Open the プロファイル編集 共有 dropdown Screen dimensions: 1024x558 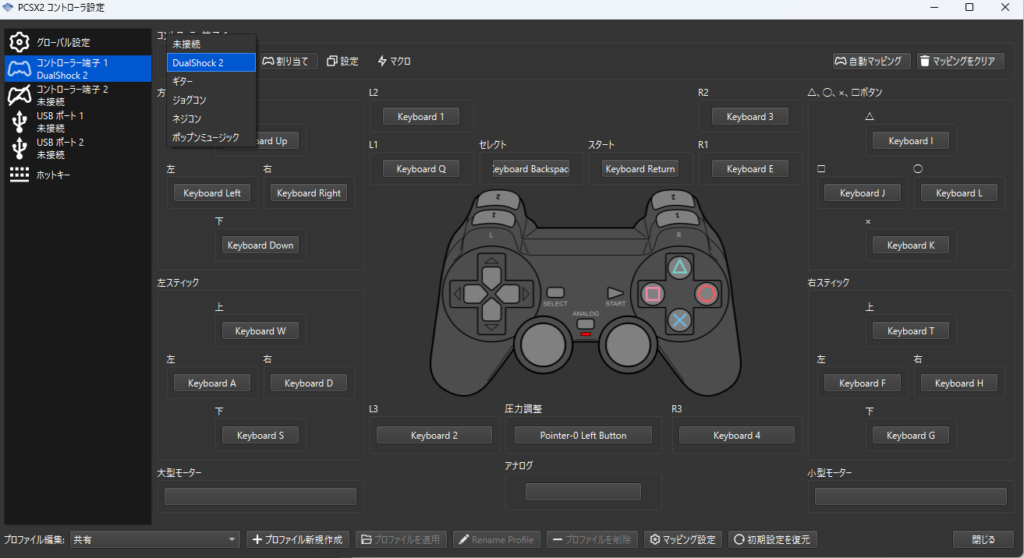[154, 540]
